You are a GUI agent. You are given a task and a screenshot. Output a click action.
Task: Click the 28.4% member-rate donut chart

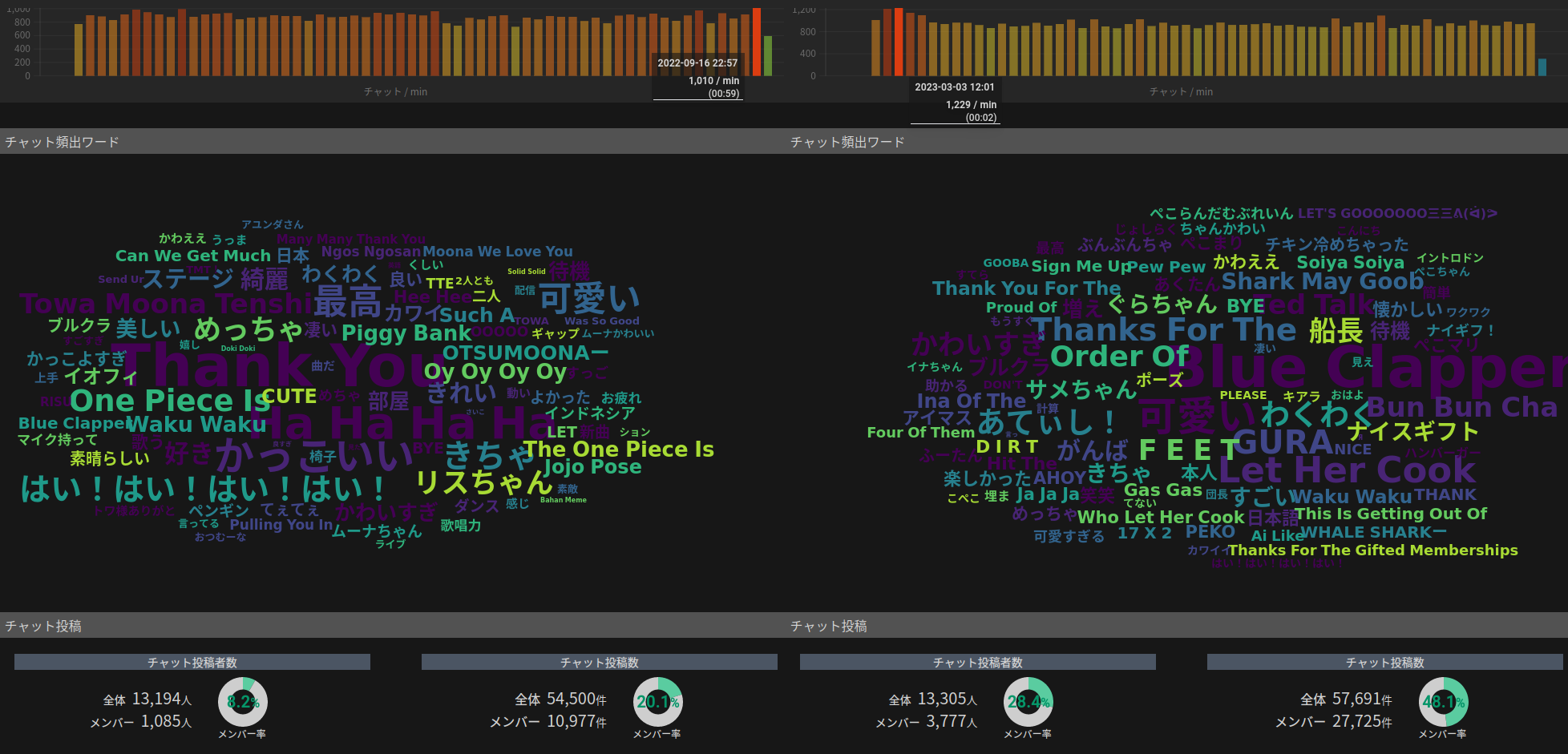coord(1028,702)
